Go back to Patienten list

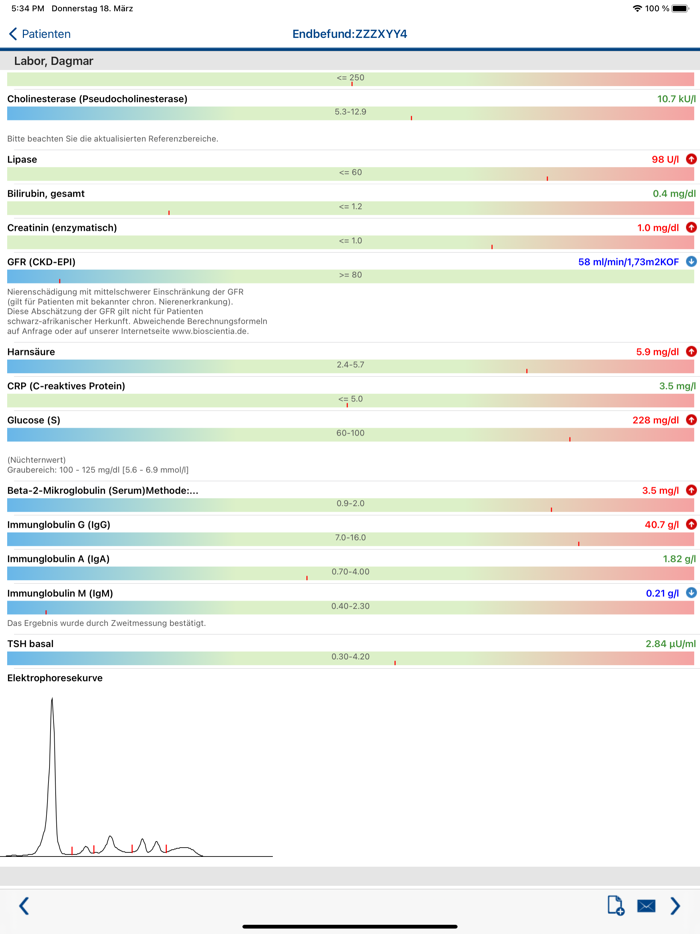click(40, 34)
